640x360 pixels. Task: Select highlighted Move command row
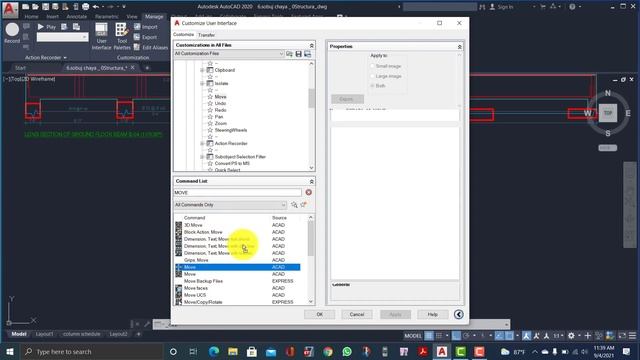pos(238,267)
